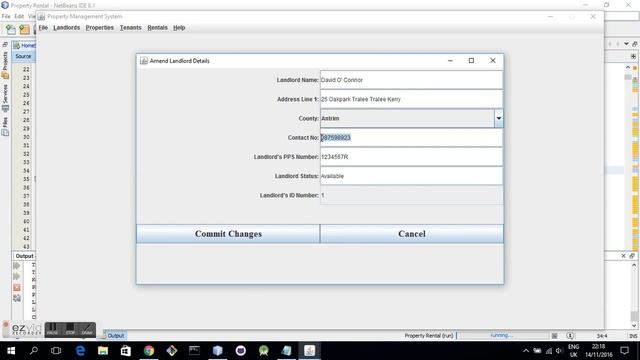Open the County dropdown arrow
640x360 pixels.
[x=499, y=118]
